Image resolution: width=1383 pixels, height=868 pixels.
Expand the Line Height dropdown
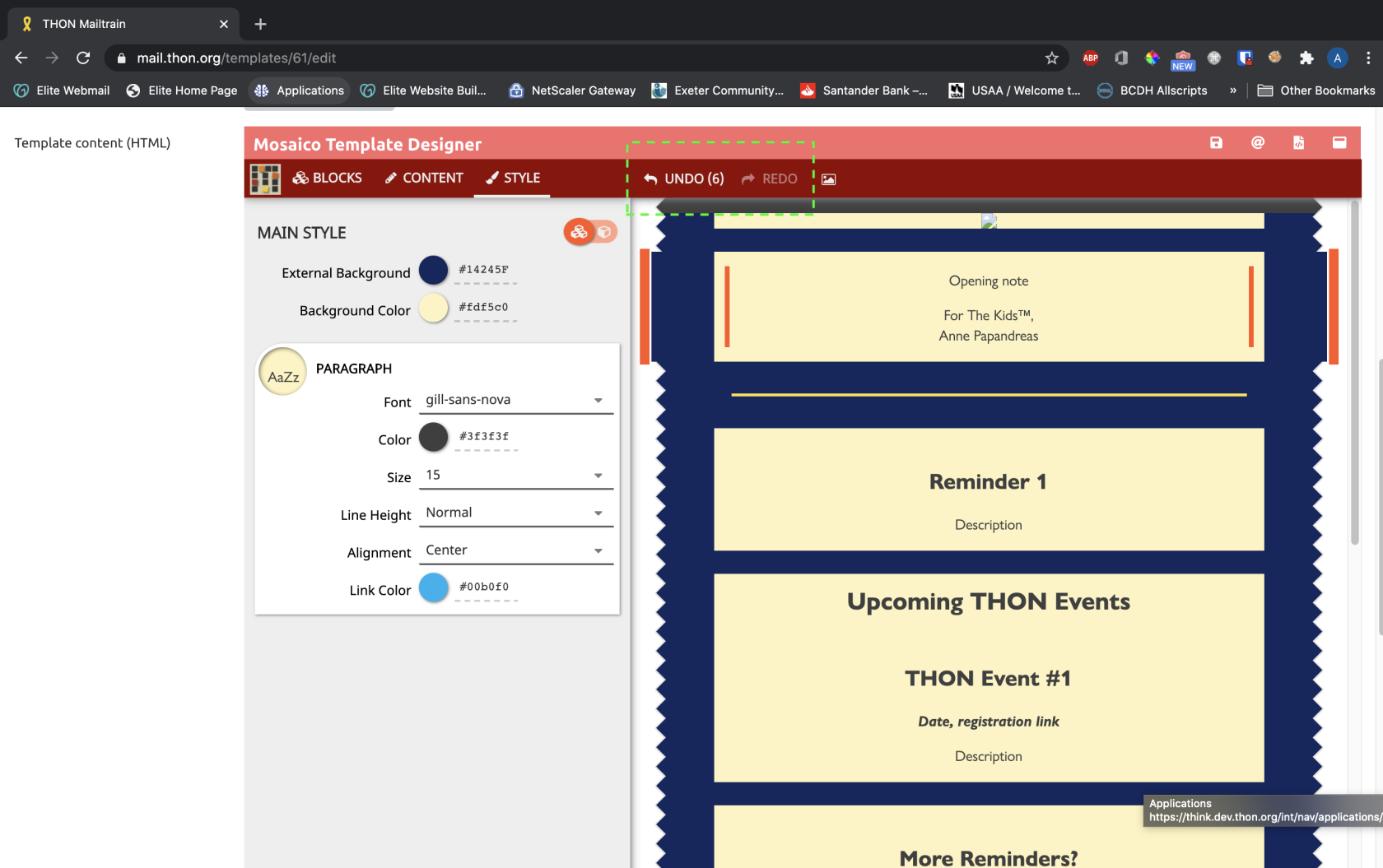[x=516, y=513]
